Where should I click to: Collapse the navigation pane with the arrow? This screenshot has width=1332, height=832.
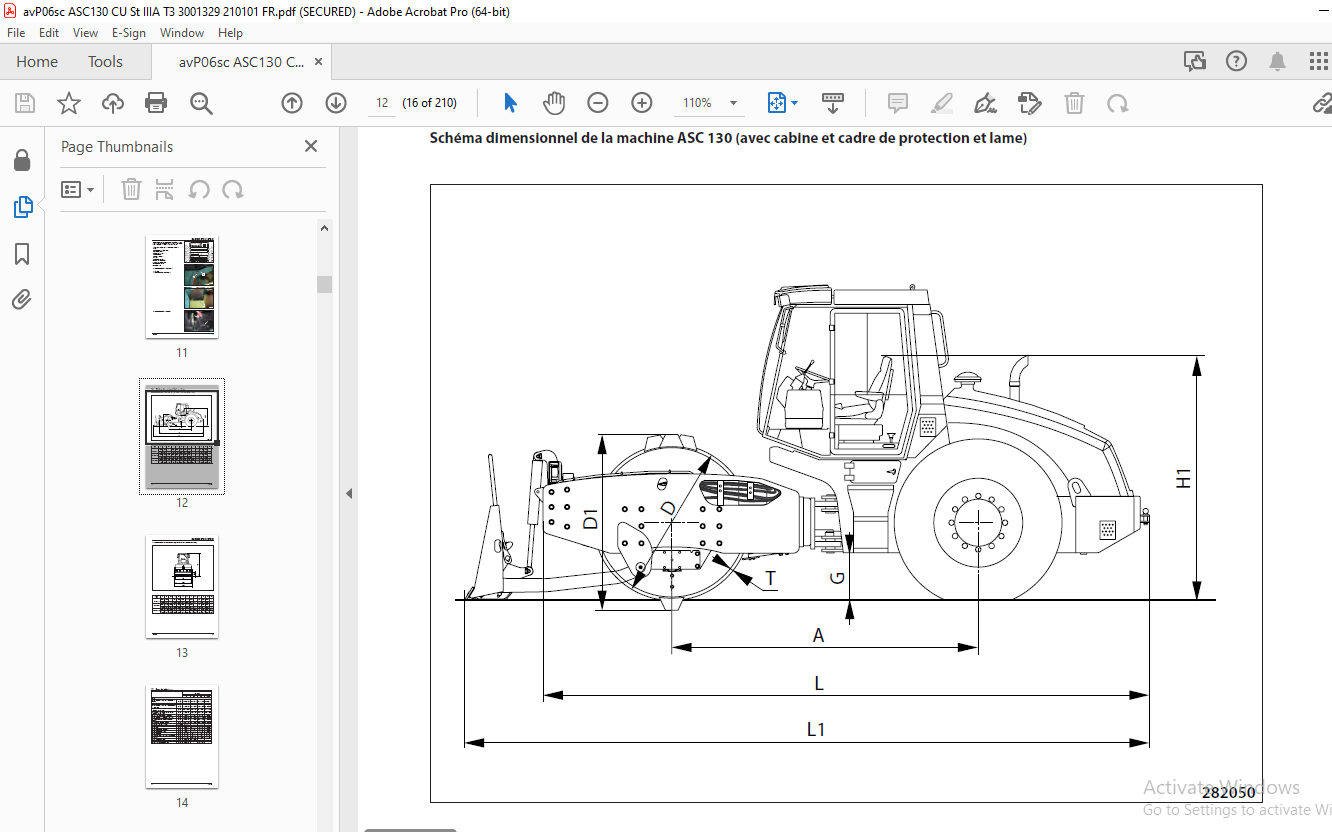349,493
